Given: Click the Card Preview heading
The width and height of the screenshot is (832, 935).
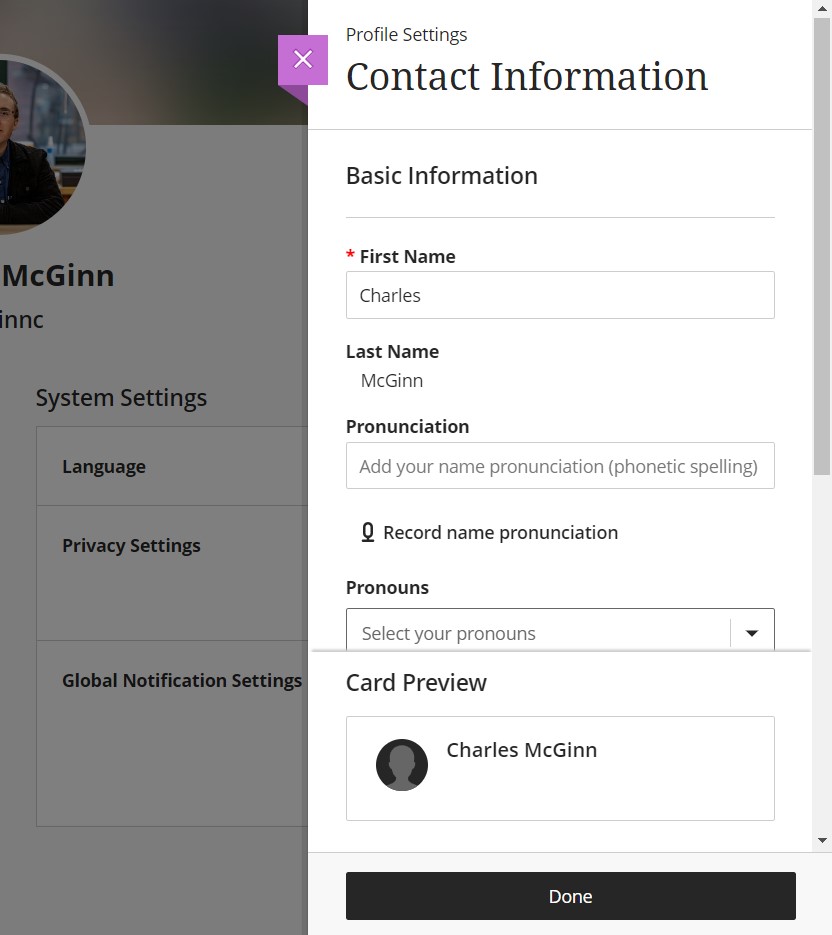Looking at the screenshot, I should [x=416, y=683].
